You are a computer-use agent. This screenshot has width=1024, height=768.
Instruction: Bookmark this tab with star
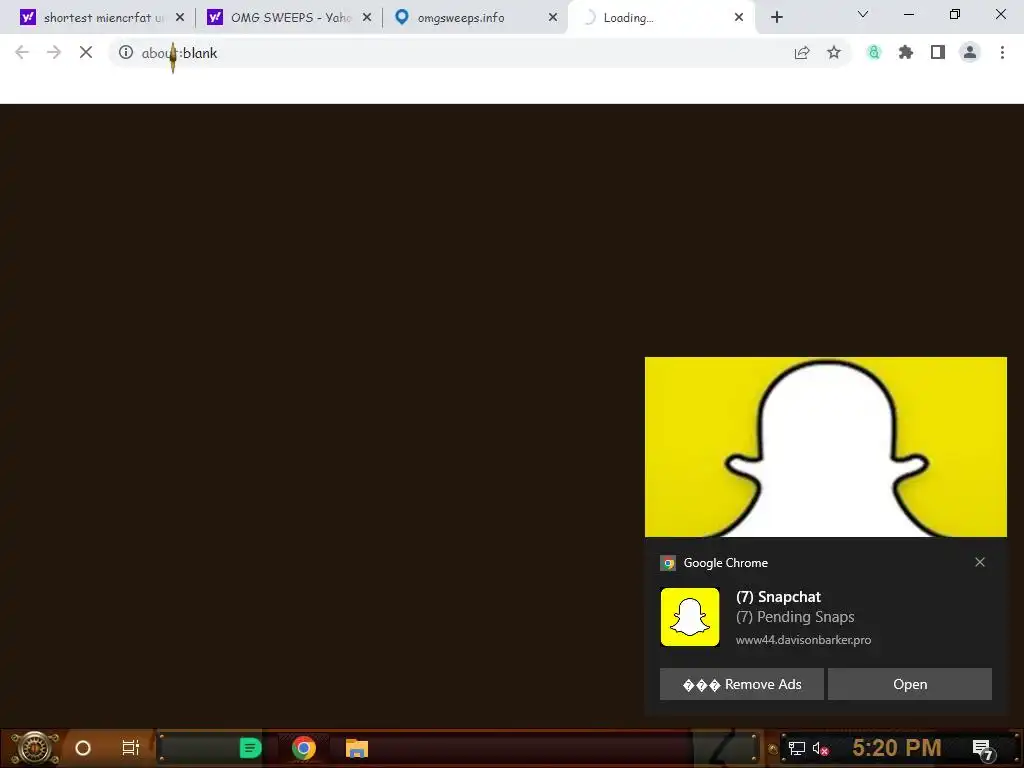834,52
